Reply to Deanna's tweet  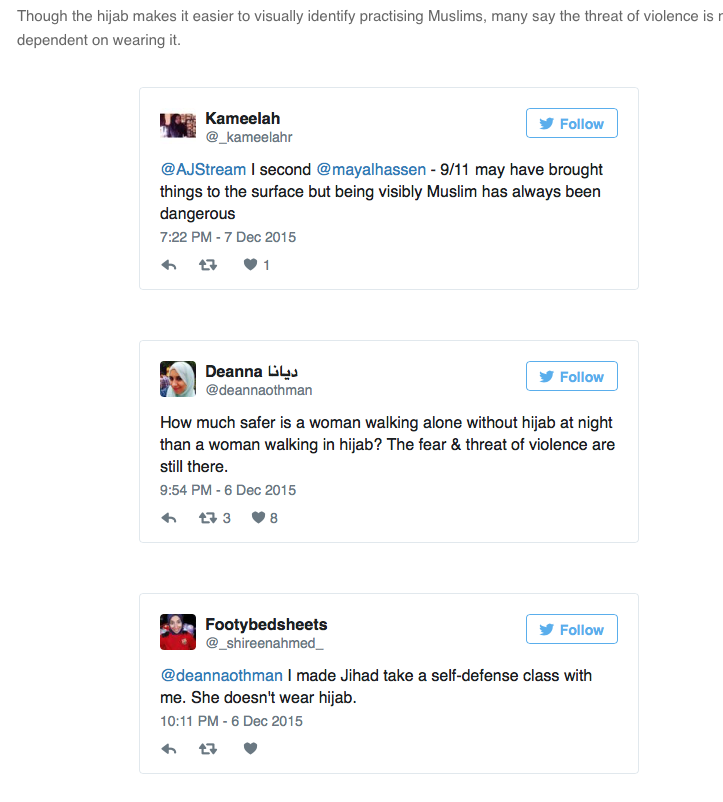tap(169, 518)
